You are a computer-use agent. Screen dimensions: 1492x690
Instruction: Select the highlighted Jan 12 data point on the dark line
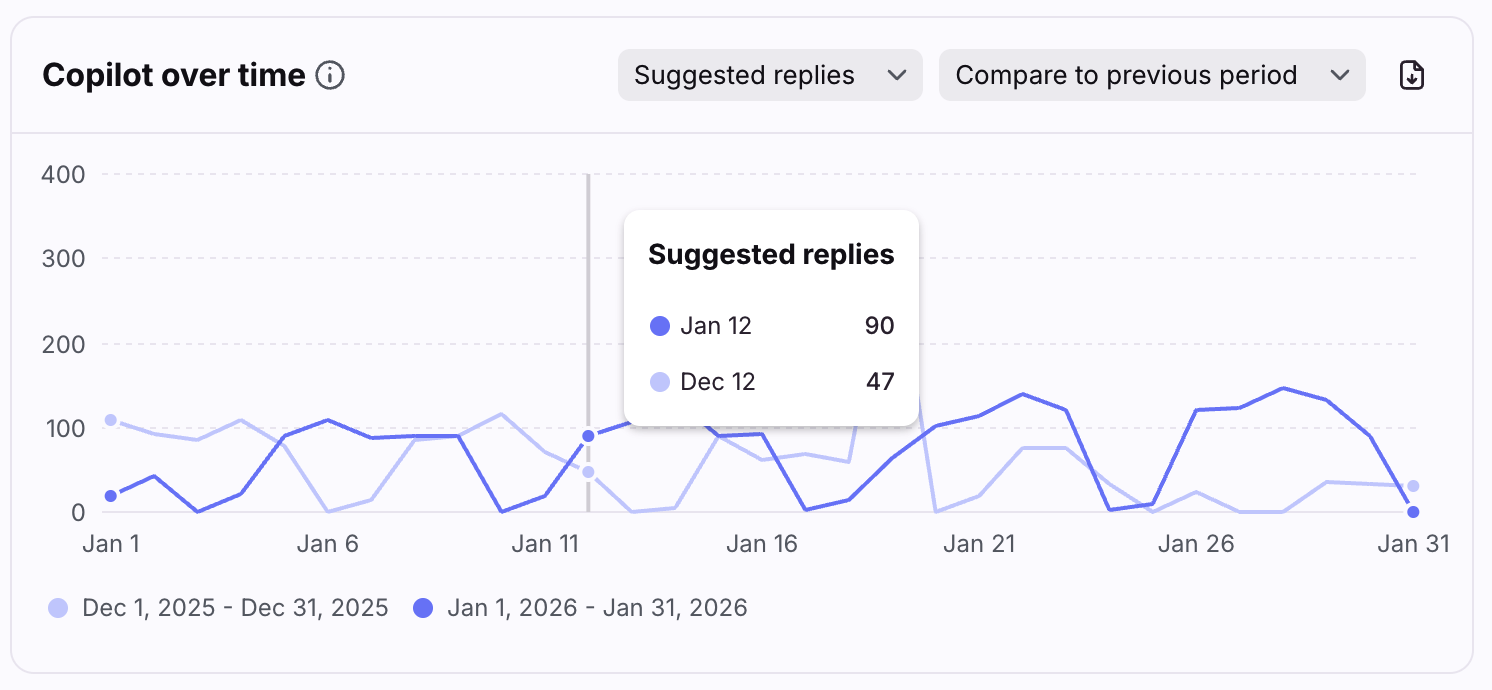588,436
